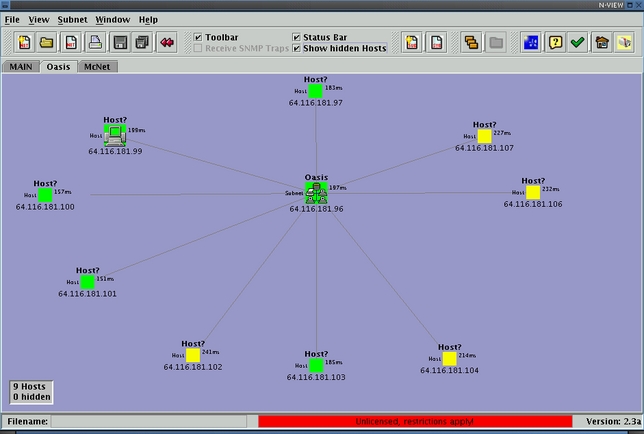This screenshot has height=434, width=644.
Task: Select the yellow host 64.116.181.107 square
Action: point(484,136)
